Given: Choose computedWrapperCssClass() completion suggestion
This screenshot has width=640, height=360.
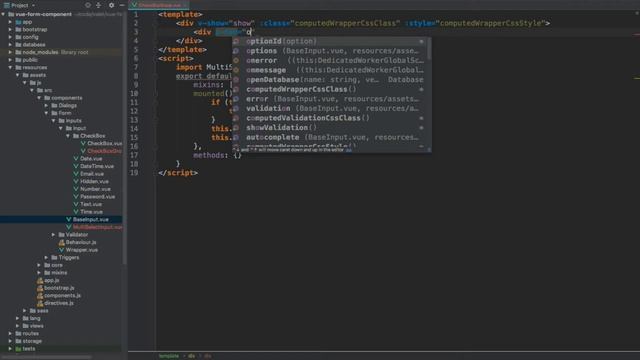Looking at the screenshot, I should [x=329, y=89].
